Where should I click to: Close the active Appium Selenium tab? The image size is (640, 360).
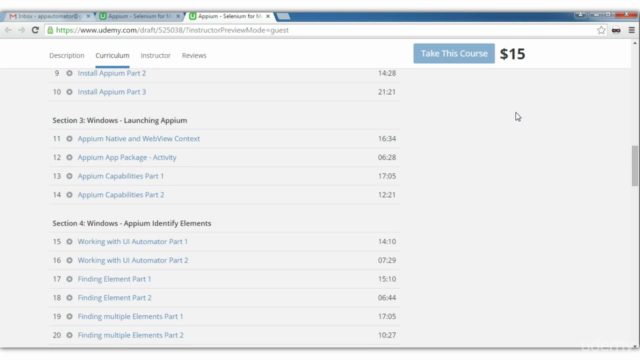tap(268, 16)
